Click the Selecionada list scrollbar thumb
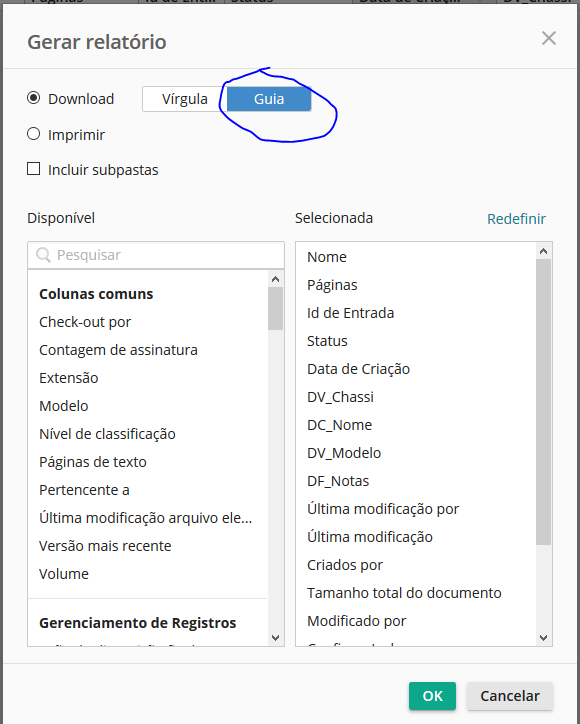Screen dimensions: 580x724 tap(544, 402)
